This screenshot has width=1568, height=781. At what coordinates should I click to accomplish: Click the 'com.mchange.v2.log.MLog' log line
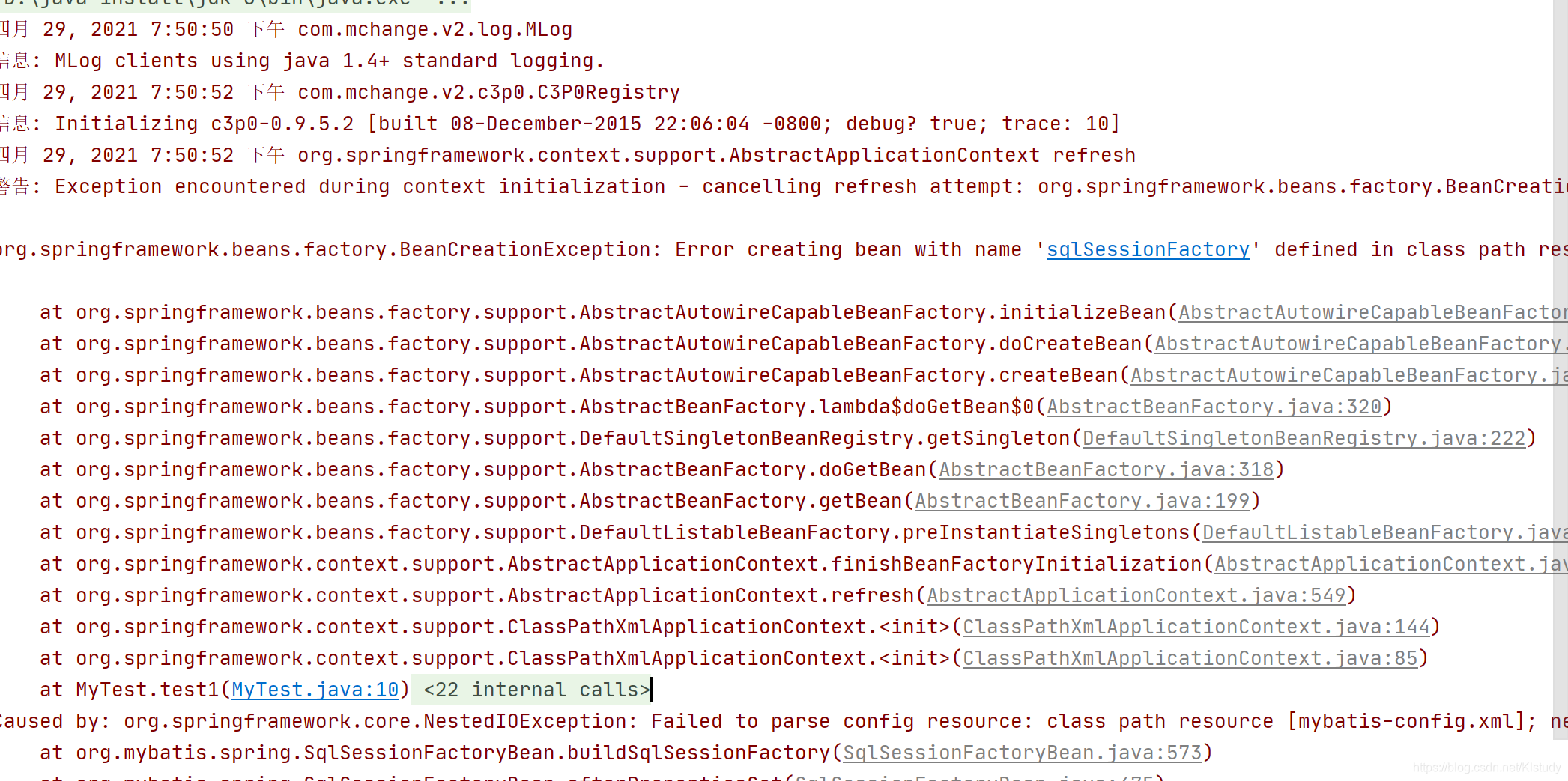[x=286, y=29]
